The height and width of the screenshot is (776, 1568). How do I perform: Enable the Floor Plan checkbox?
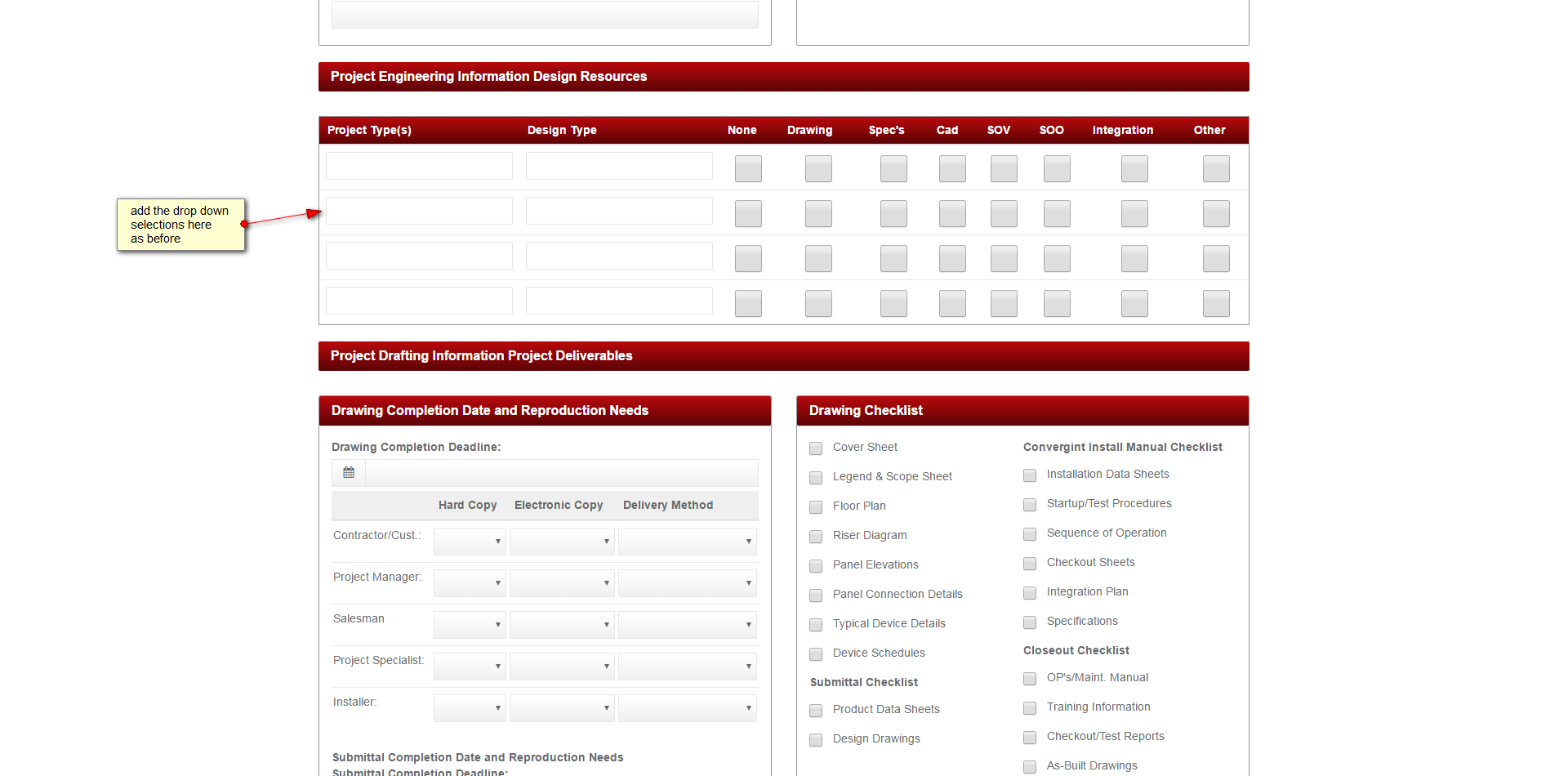click(x=816, y=507)
